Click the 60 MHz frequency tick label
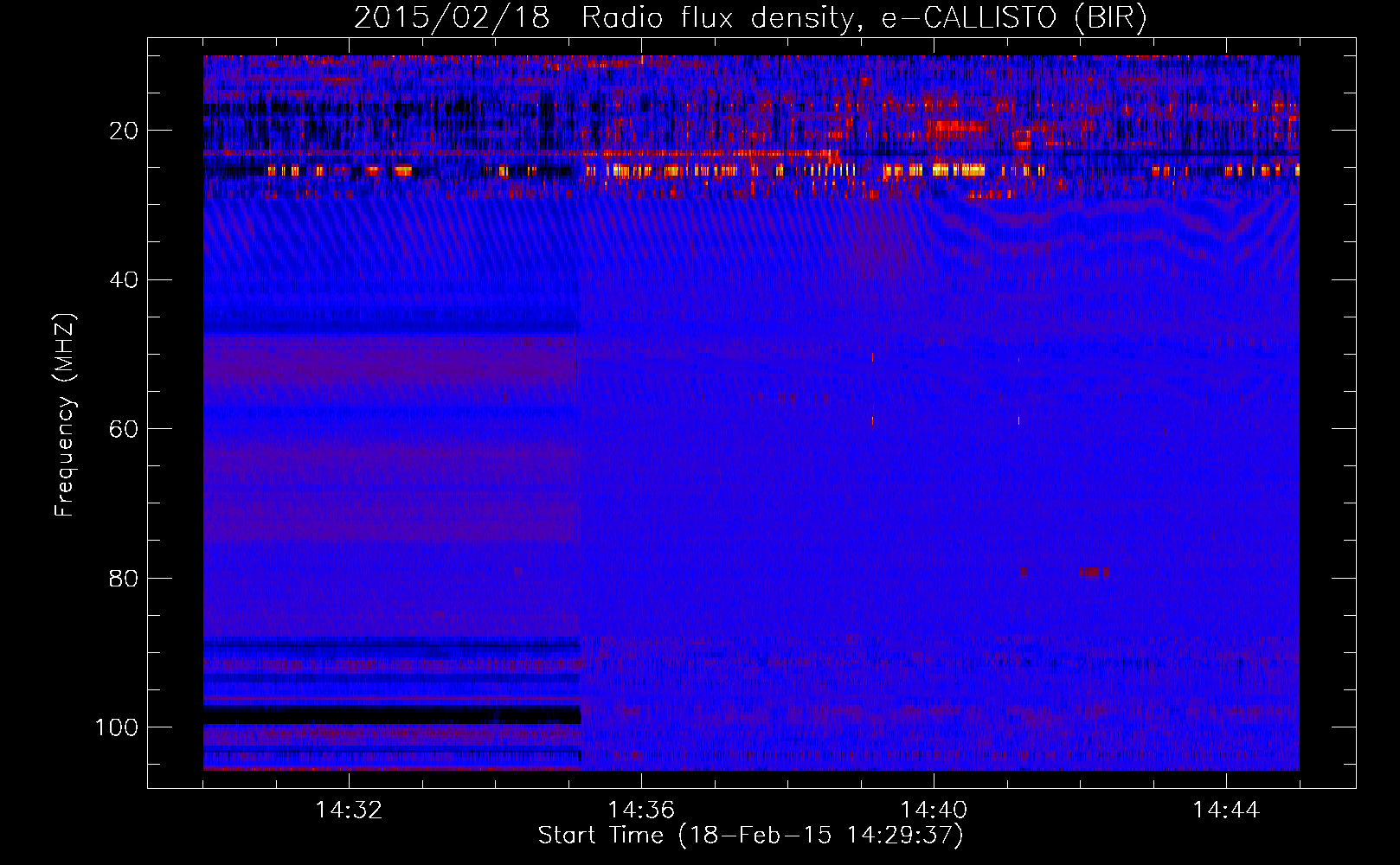Screen dimensions: 1400x865 [x=124, y=429]
